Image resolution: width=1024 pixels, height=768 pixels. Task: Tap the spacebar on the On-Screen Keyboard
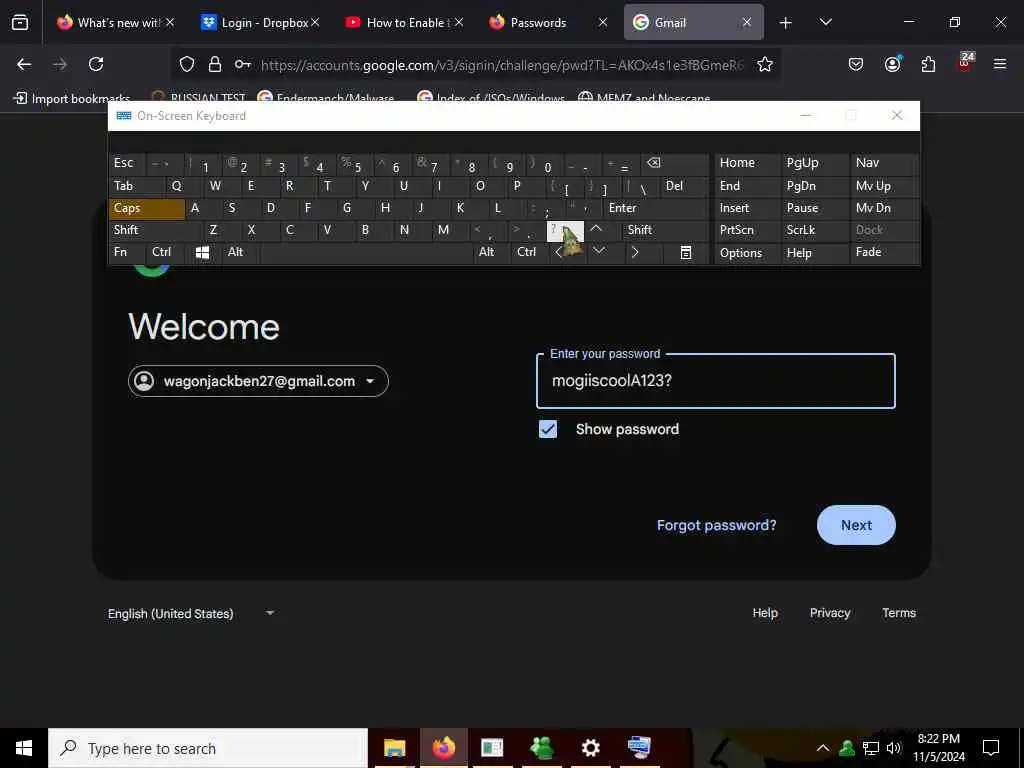(367, 253)
